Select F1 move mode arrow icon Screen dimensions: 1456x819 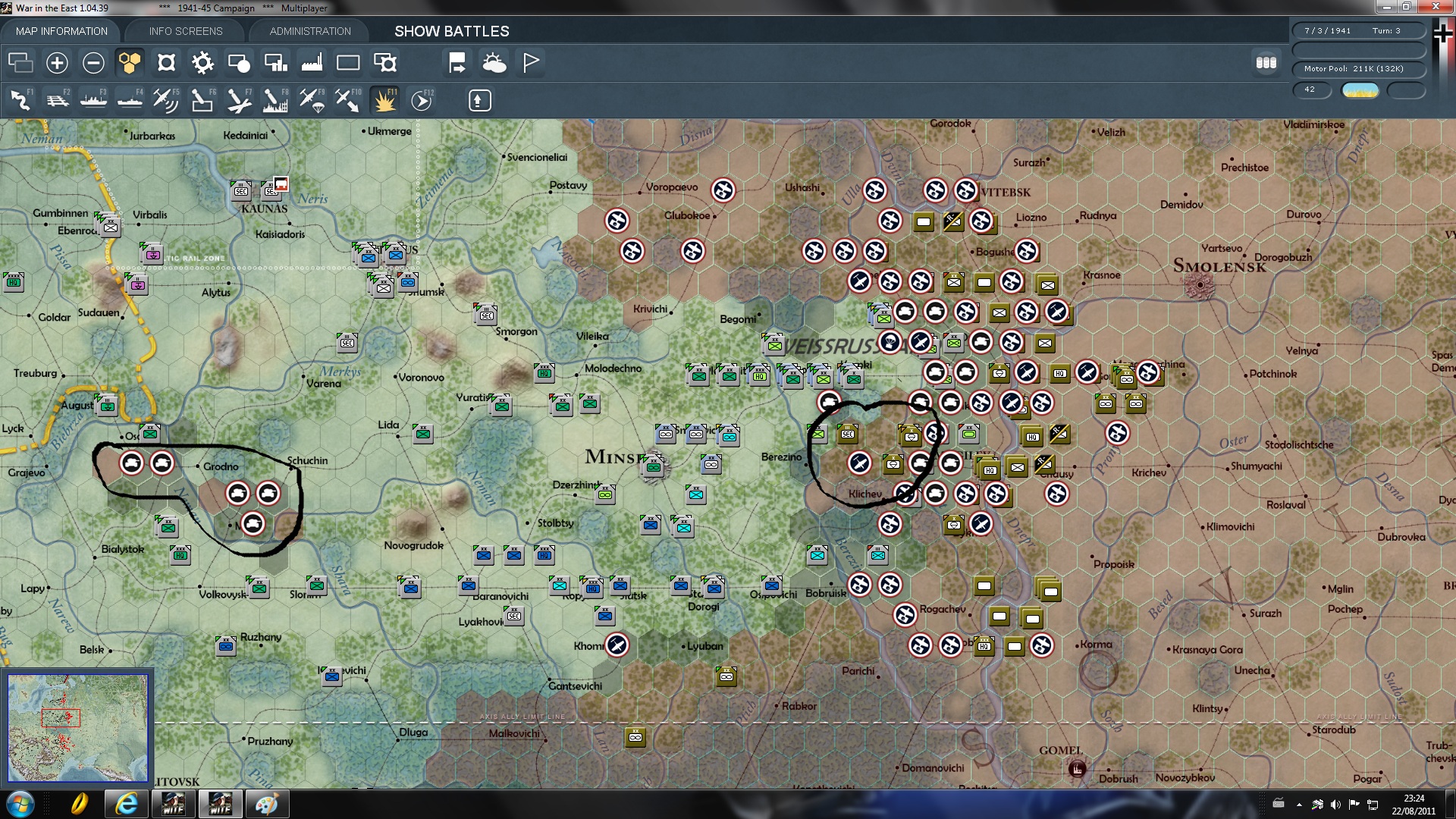(x=21, y=100)
